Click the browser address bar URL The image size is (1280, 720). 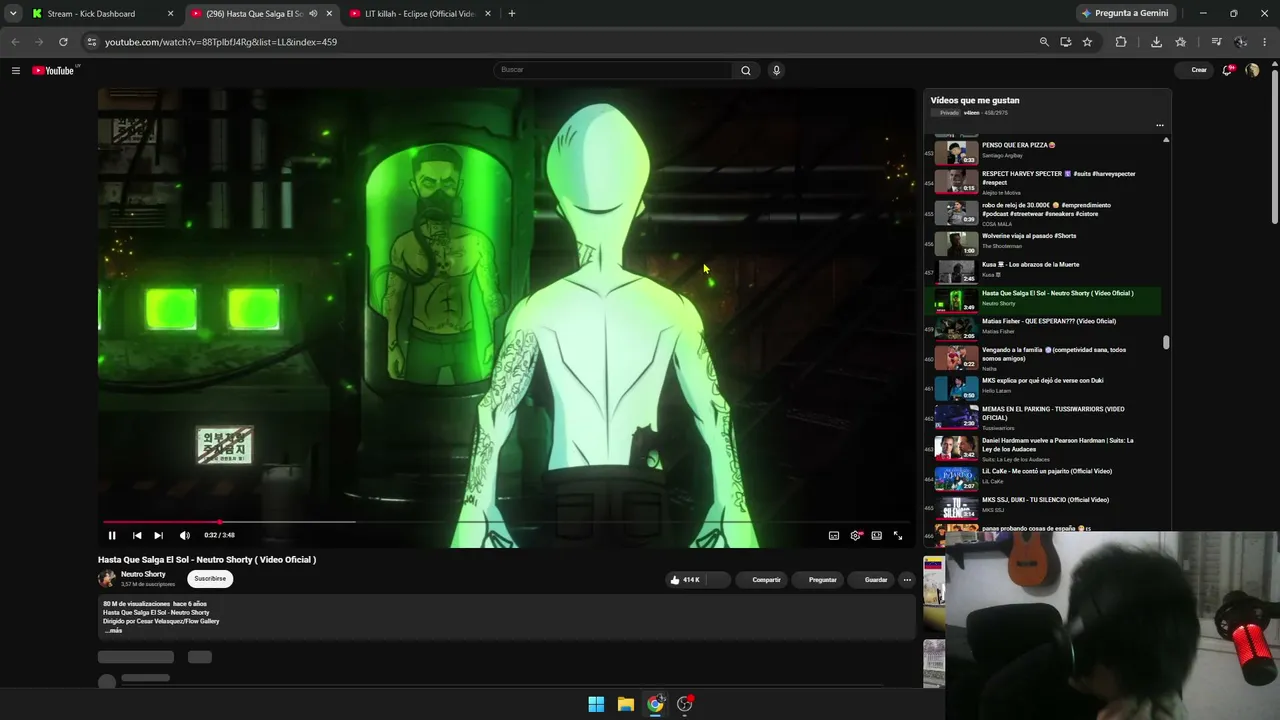(221, 42)
